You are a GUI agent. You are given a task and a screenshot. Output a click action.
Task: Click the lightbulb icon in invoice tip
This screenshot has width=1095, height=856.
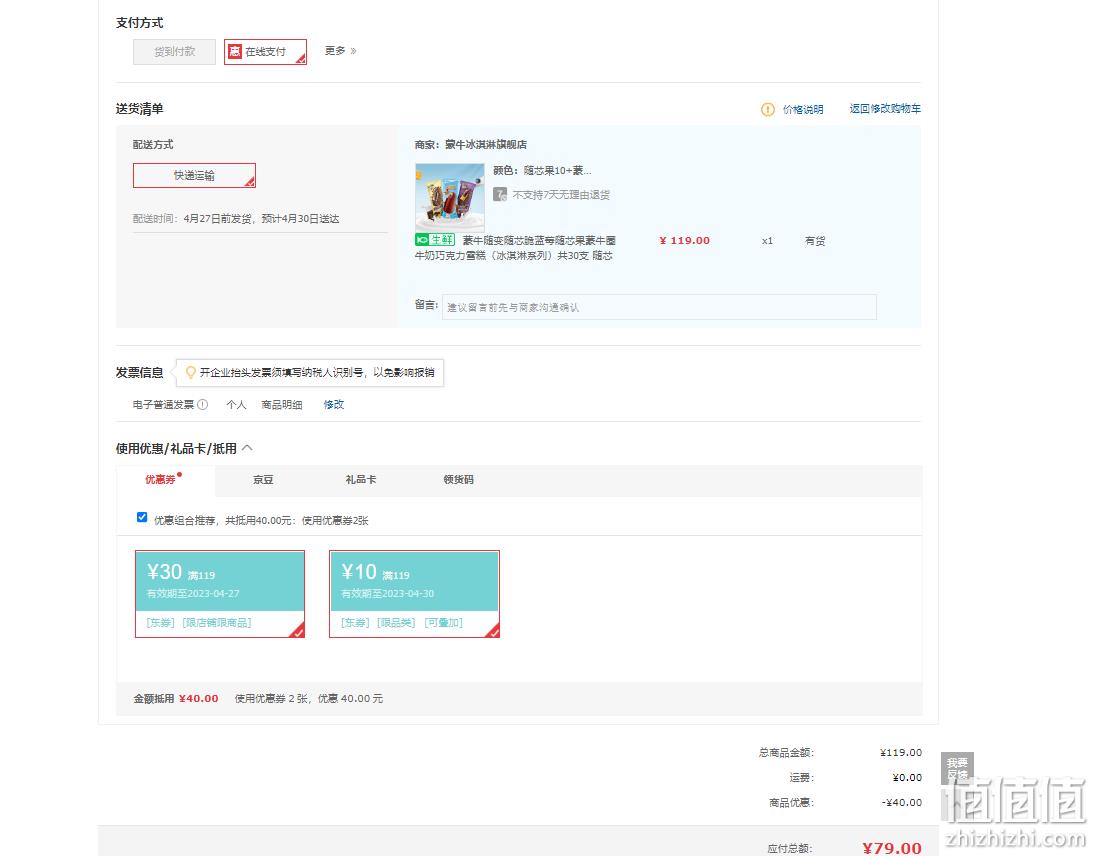pos(191,373)
